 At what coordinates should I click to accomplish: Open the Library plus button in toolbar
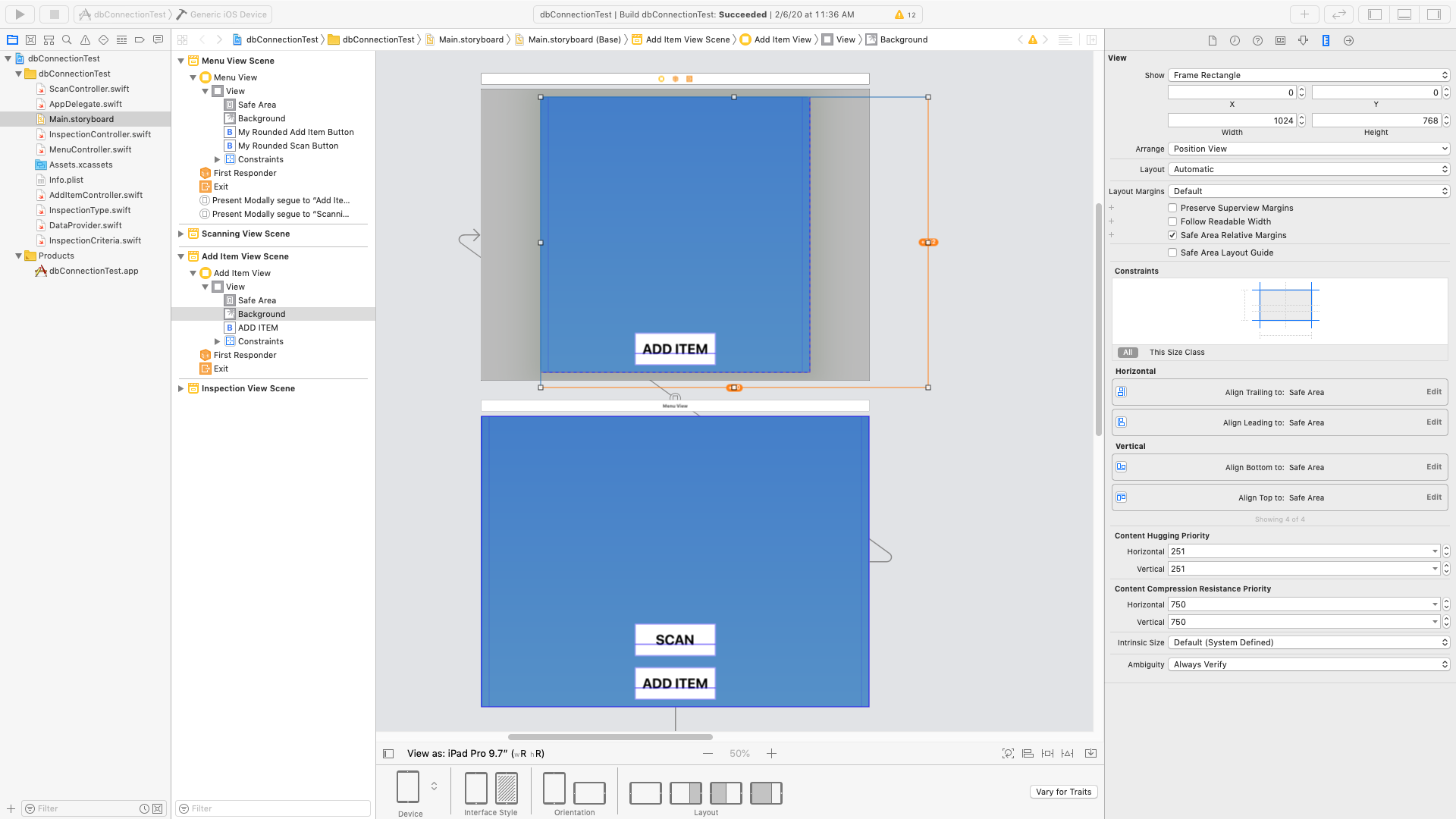(x=1304, y=14)
